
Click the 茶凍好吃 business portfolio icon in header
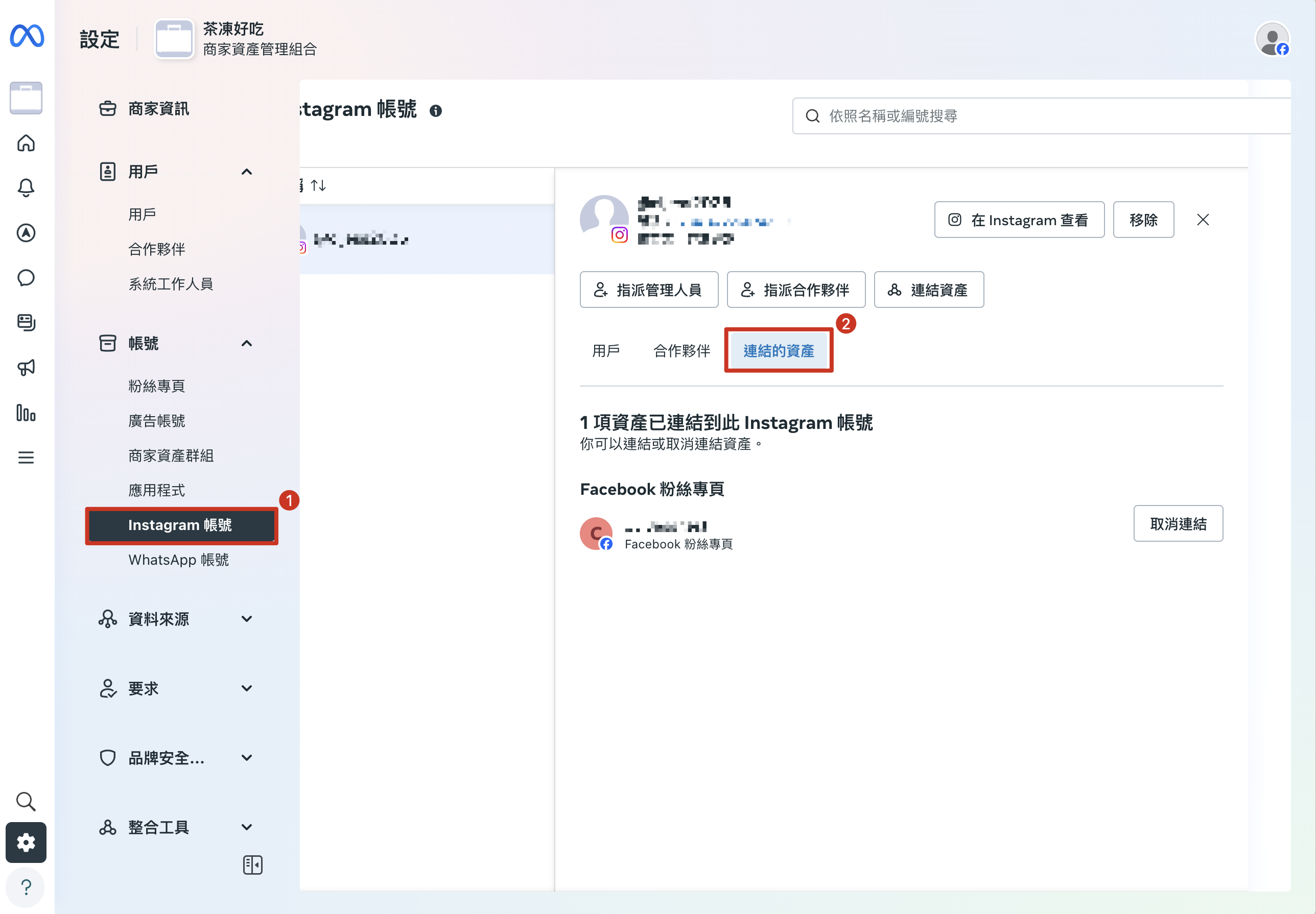pos(174,39)
